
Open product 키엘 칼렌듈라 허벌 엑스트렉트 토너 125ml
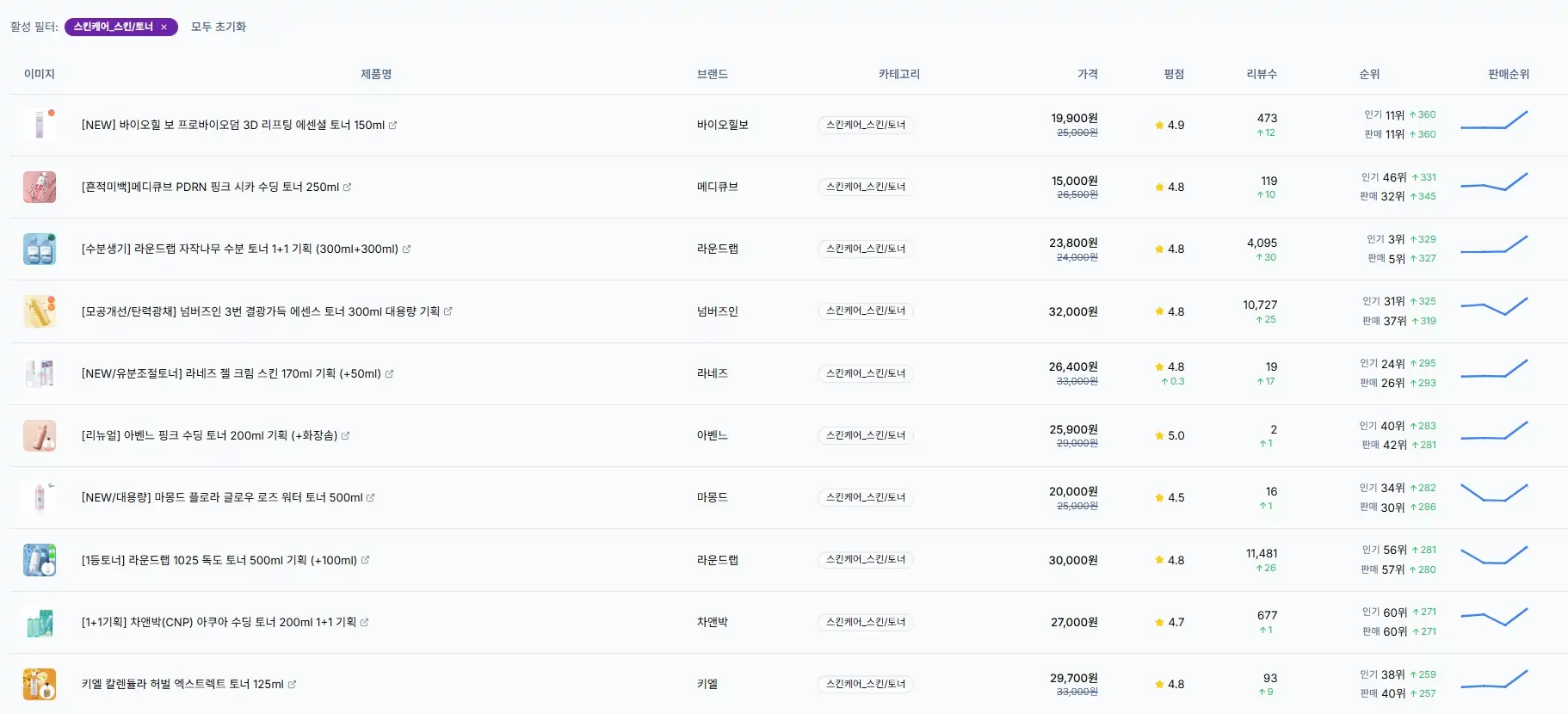[182, 684]
